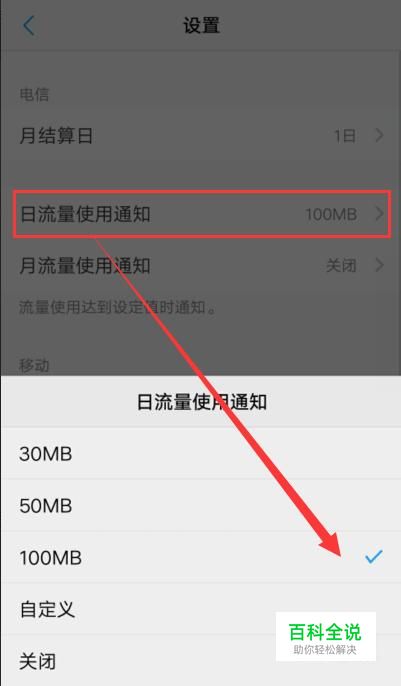Expand chevron beside 日流量使用通知 100MB
The height and width of the screenshot is (686, 401).
click(379, 214)
